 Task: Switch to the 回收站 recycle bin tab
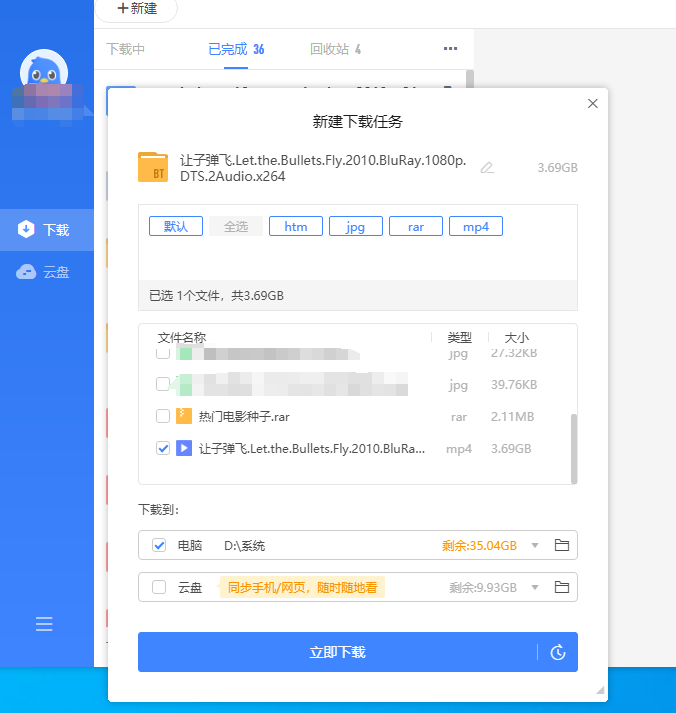coord(335,49)
